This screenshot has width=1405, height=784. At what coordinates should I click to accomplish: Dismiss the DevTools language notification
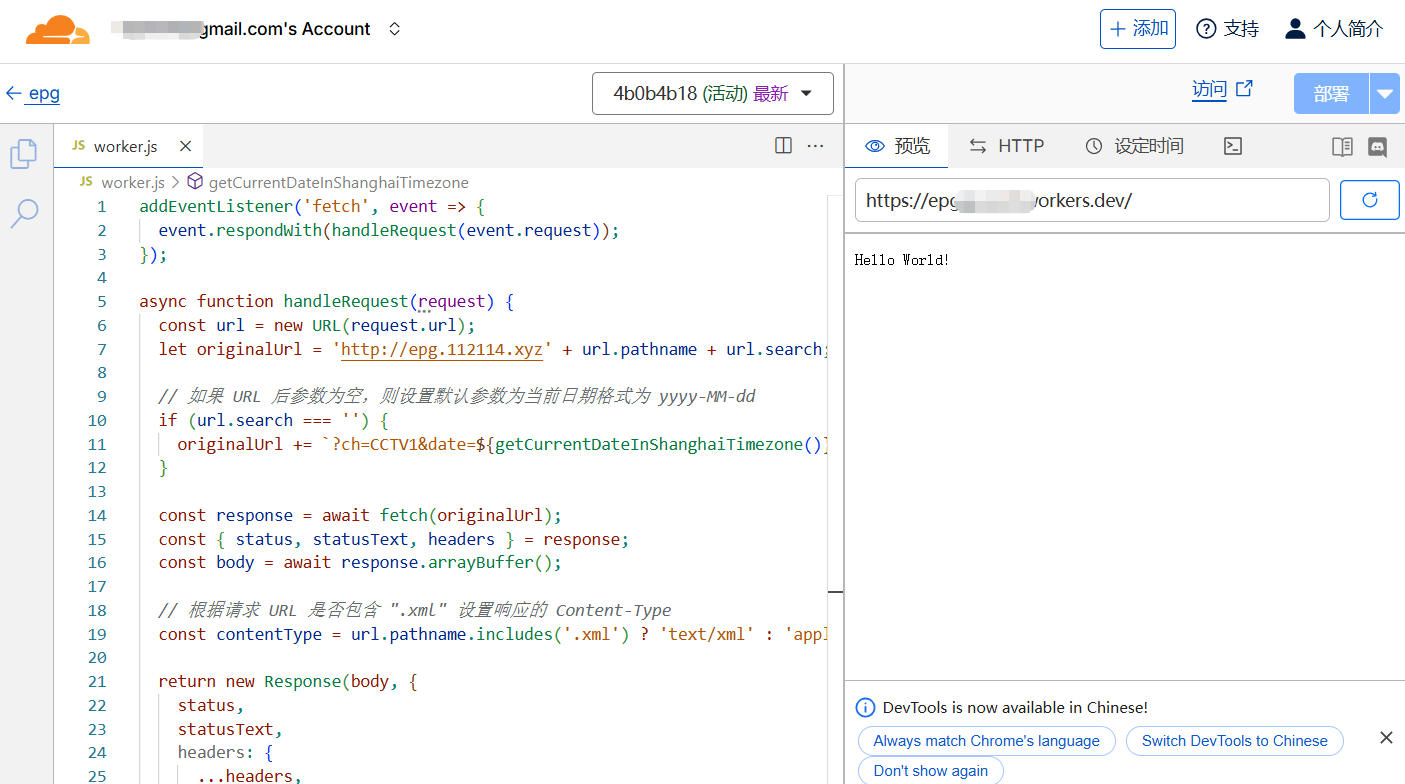point(1386,738)
